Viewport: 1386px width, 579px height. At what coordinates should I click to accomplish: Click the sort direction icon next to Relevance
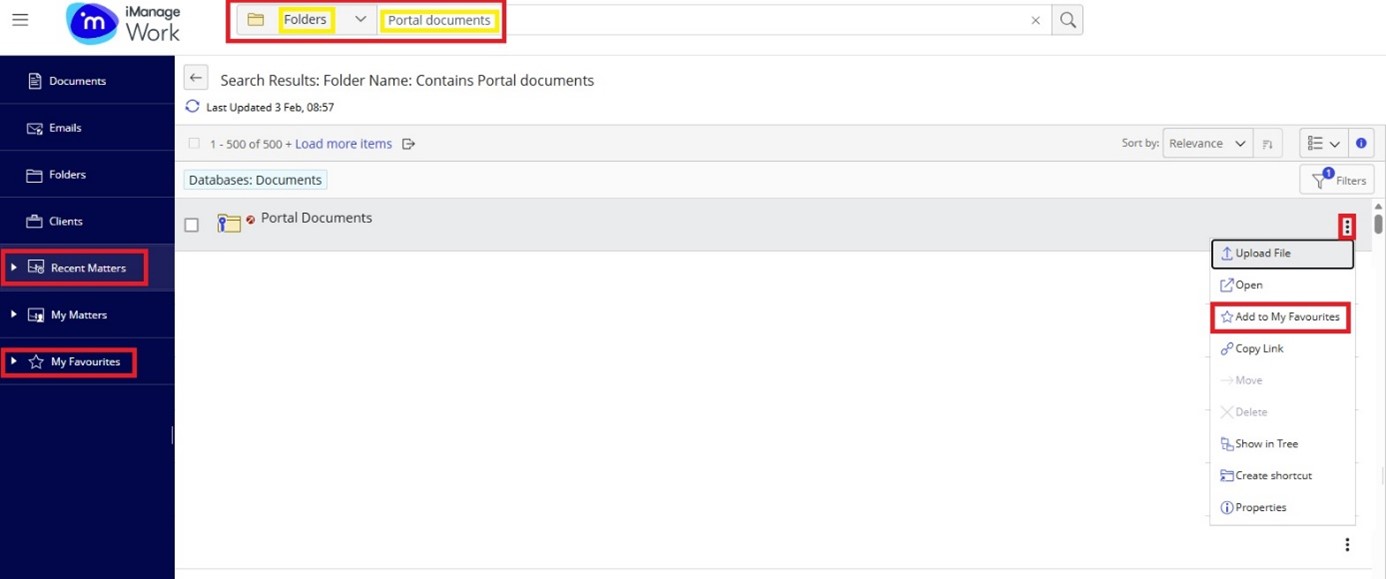pos(1267,143)
